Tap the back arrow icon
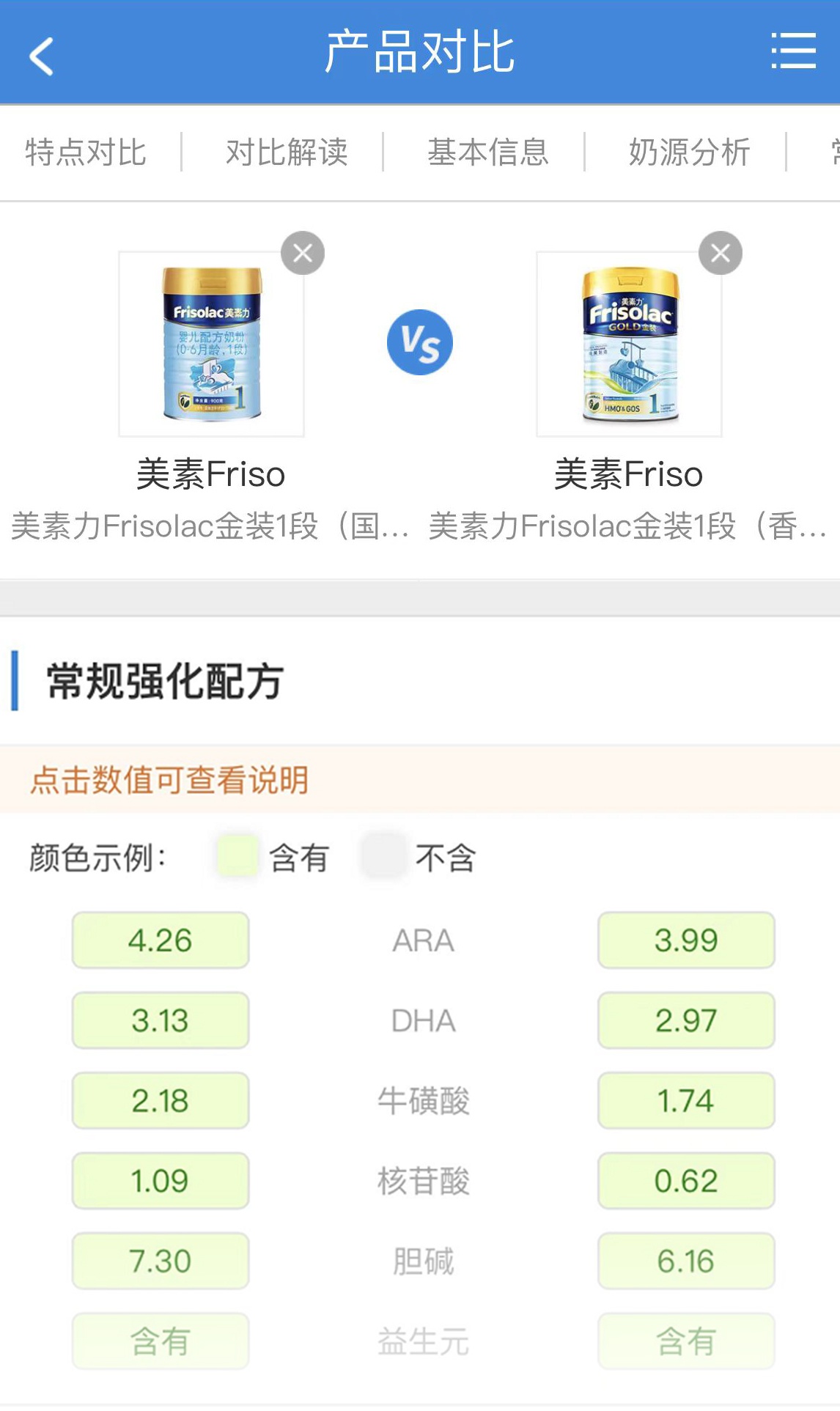This screenshot has height=1411, width=840. (x=42, y=56)
